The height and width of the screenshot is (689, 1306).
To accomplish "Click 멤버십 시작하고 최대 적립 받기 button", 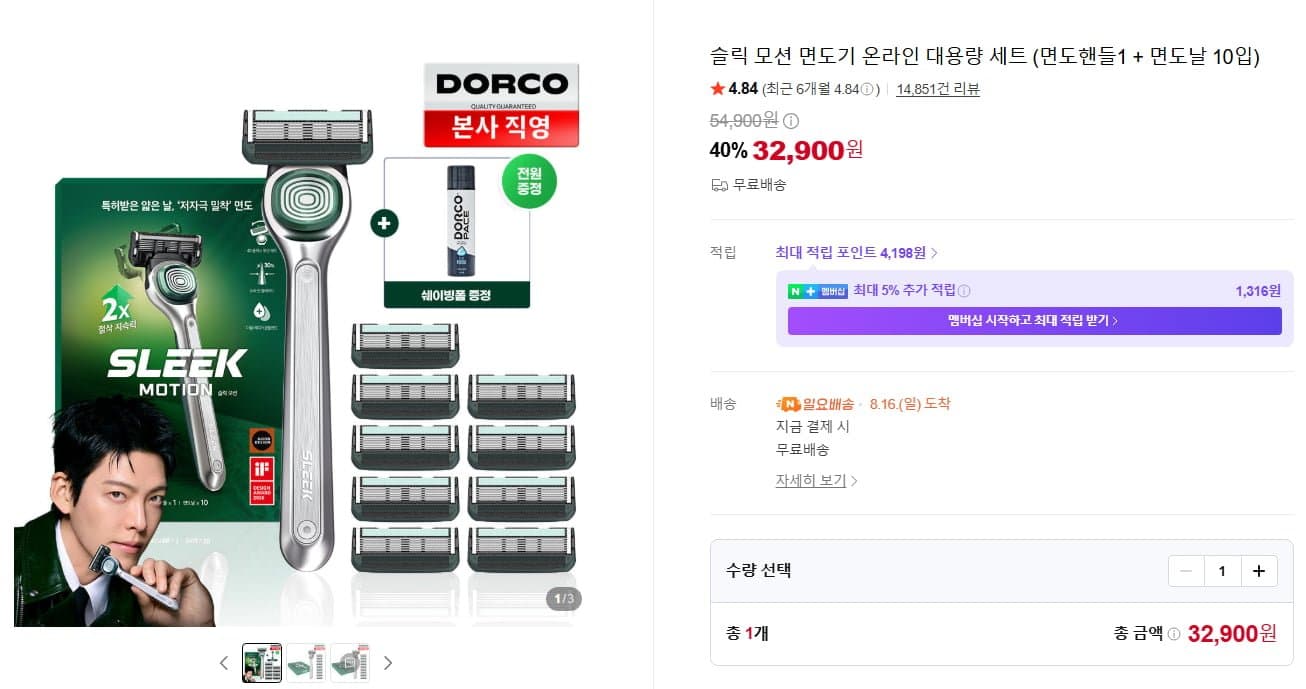I will click(1034, 321).
